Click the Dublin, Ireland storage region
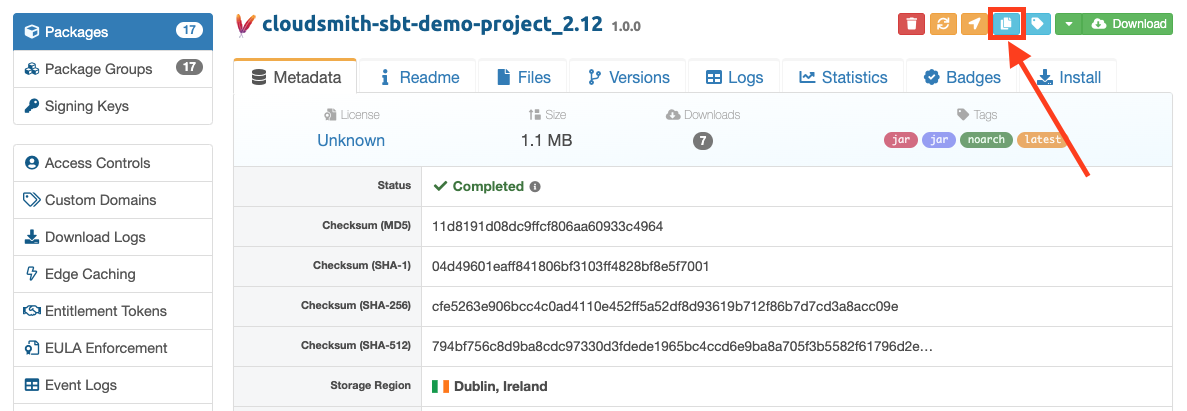 [x=500, y=386]
